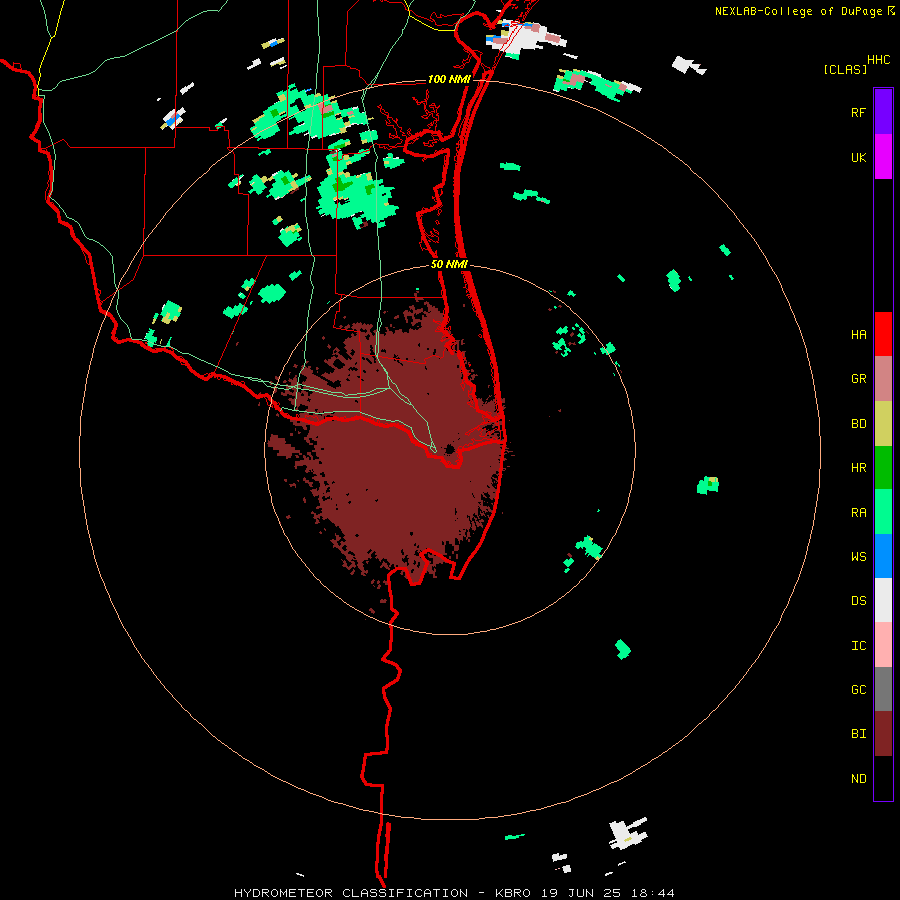Click the "DS" legend label
900x900 pixels.
click(858, 601)
